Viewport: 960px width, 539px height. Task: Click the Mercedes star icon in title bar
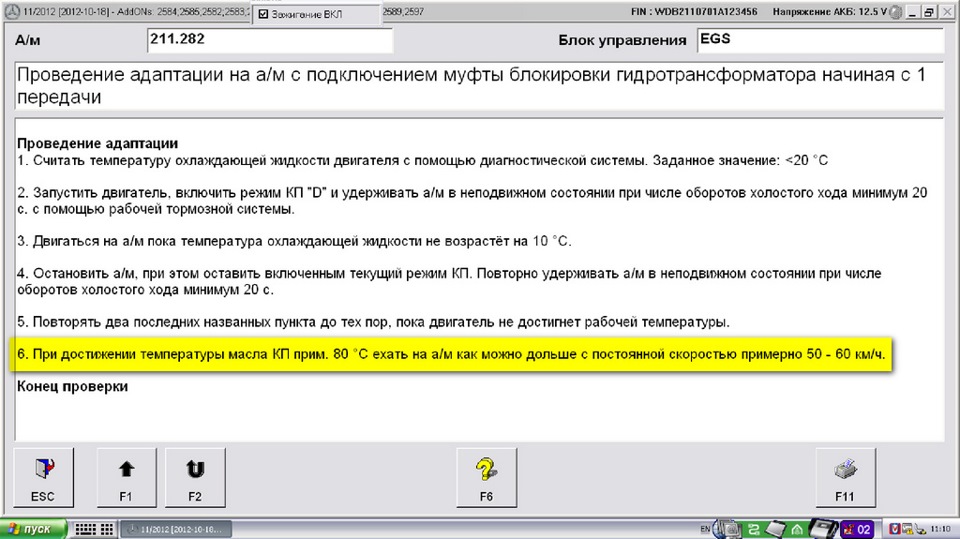pos(12,12)
